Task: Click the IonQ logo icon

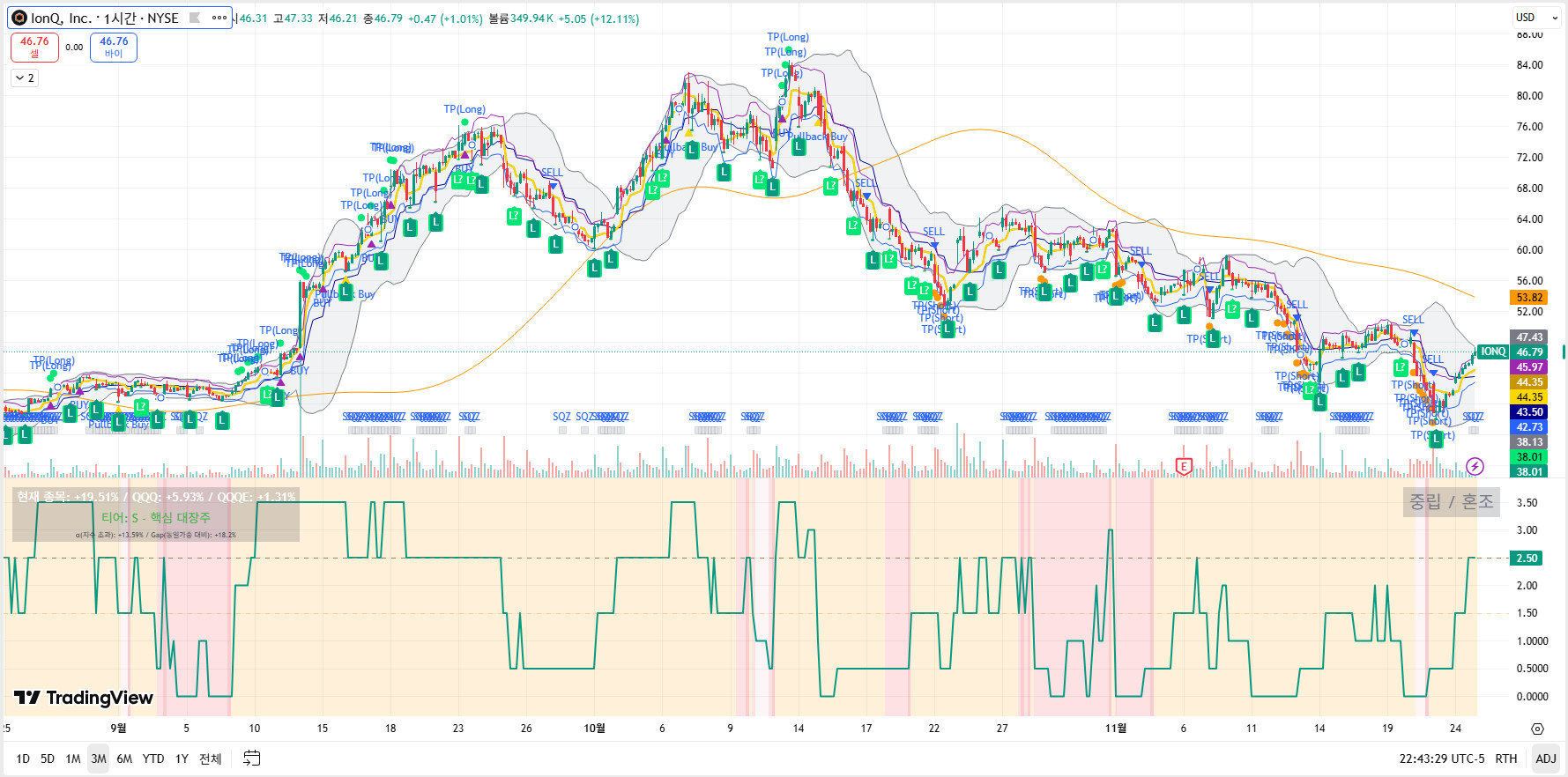Action: [x=19, y=18]
